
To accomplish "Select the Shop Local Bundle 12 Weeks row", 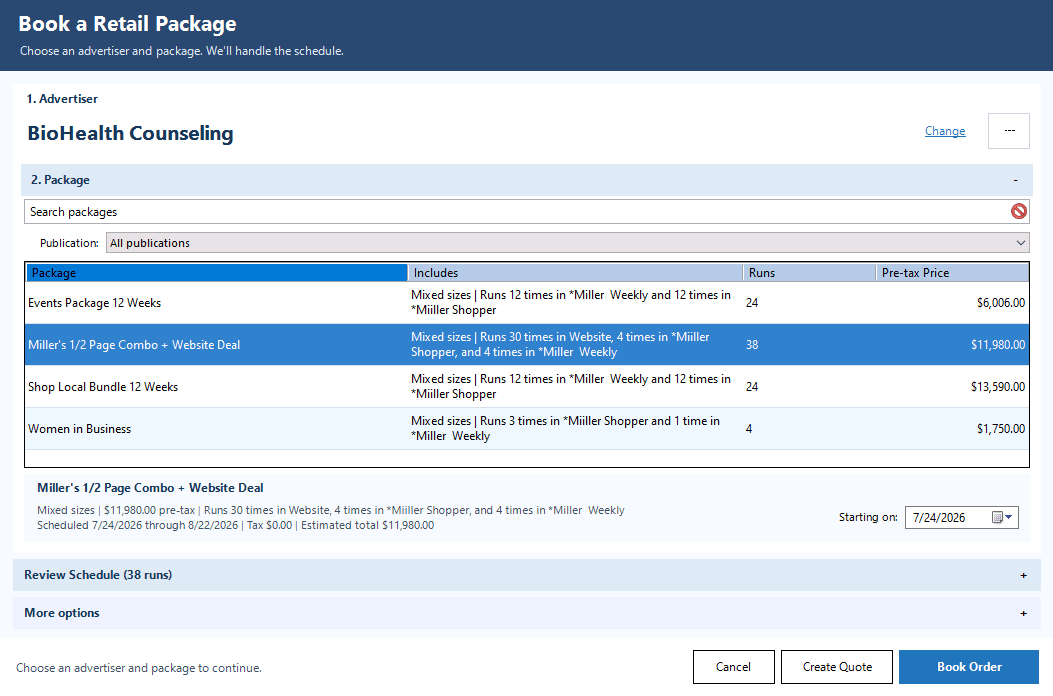I will pos(526,387).
